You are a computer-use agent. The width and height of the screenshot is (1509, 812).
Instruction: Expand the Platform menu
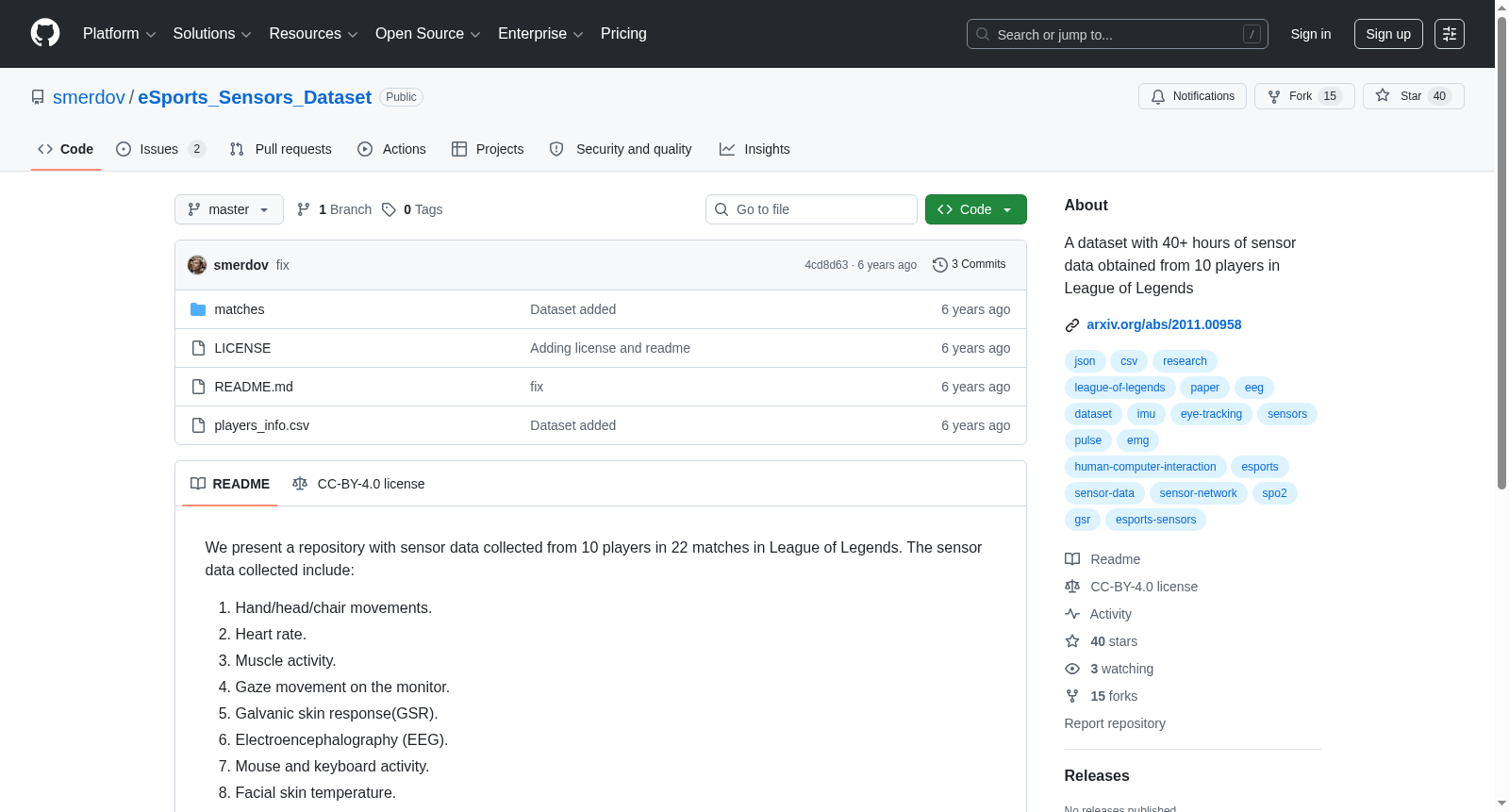[120, 34]
